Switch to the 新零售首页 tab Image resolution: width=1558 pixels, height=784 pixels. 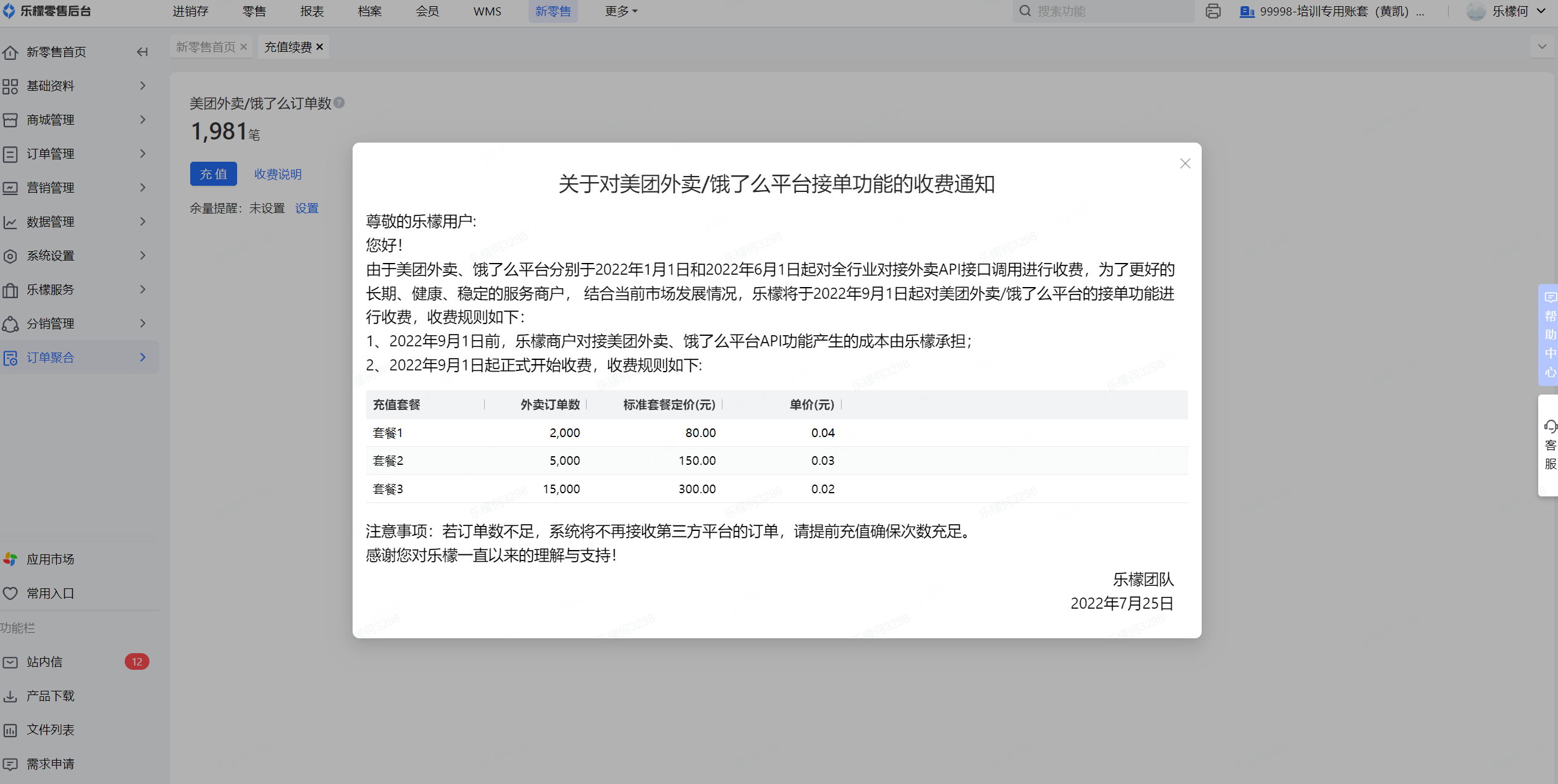(206, 47)
